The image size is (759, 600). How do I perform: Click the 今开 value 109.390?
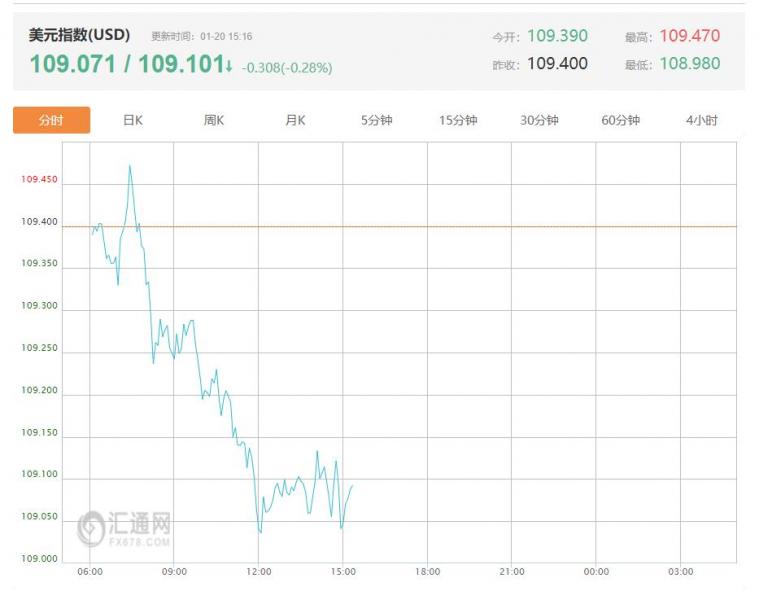click(x=557, y=36)
